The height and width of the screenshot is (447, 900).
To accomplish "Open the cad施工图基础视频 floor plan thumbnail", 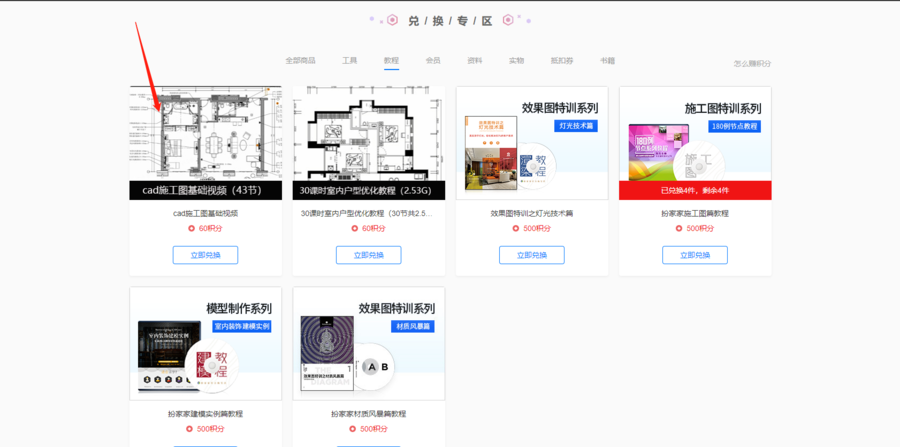I will coord(205,143).
